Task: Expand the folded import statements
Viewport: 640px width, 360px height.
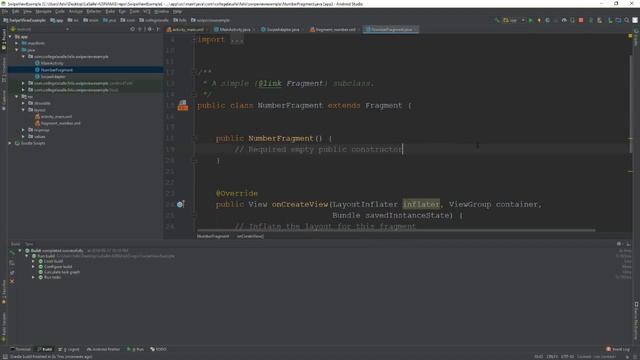Action: 237,40
